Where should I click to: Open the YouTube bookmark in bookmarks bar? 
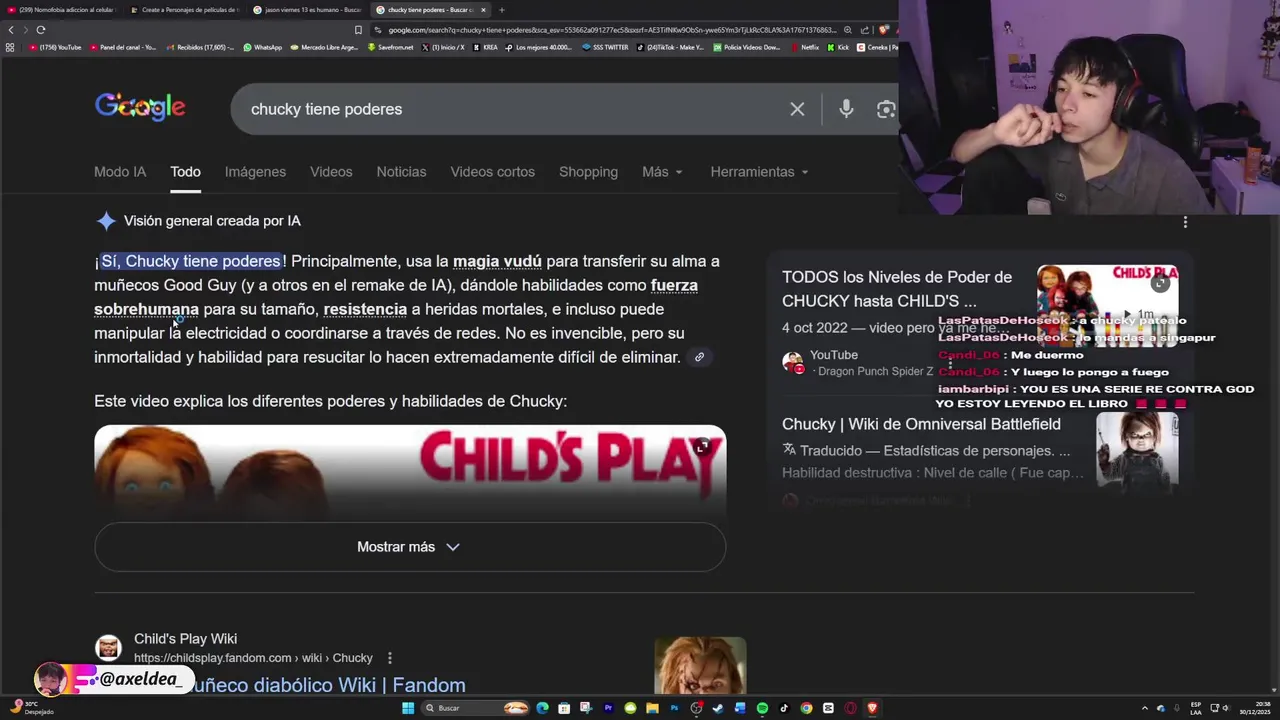click(56, 47)
